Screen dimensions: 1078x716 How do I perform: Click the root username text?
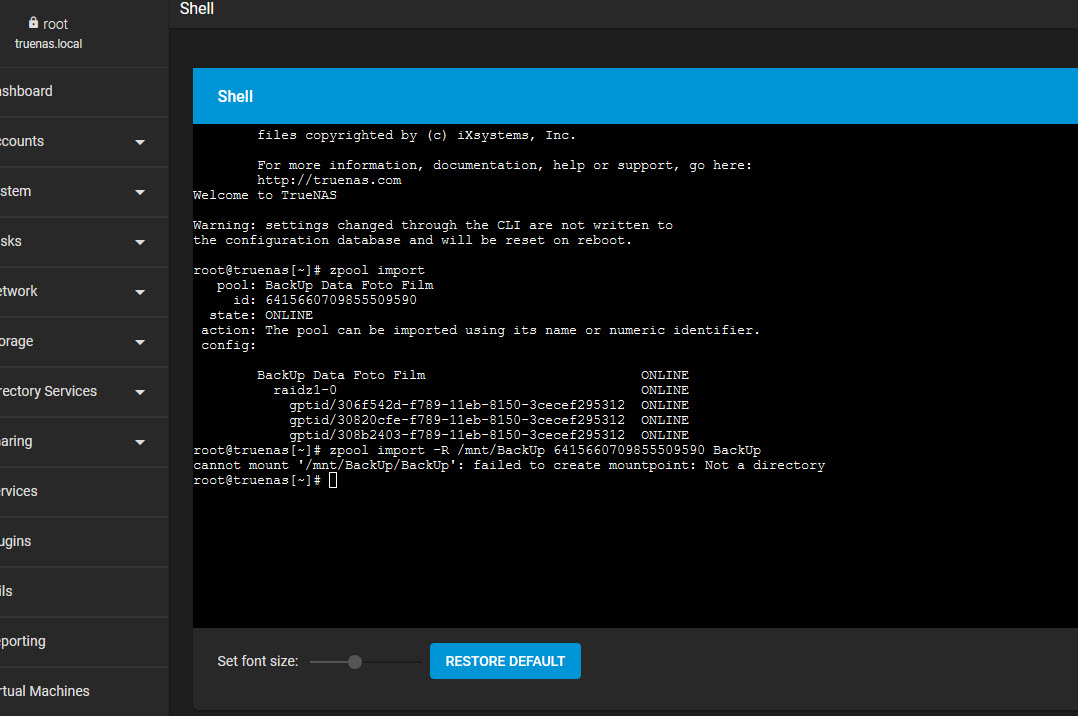click(x=56, y=25)
